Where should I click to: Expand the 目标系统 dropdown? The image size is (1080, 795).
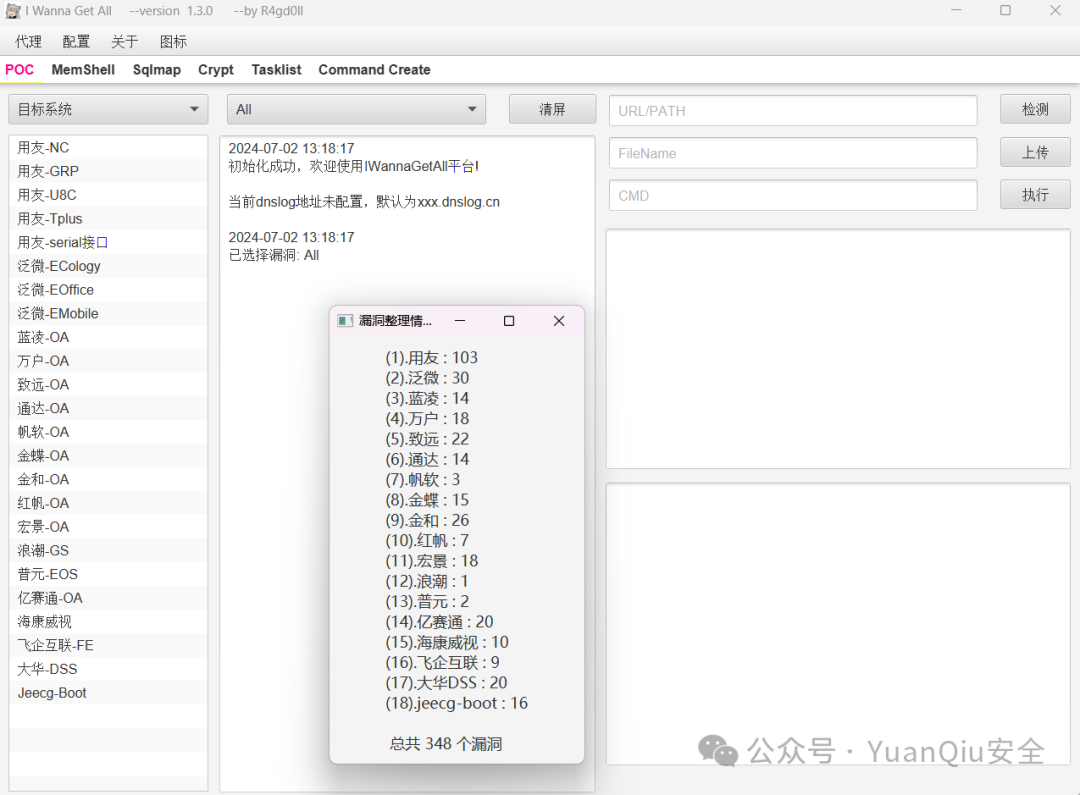click(x=108, y=110)
